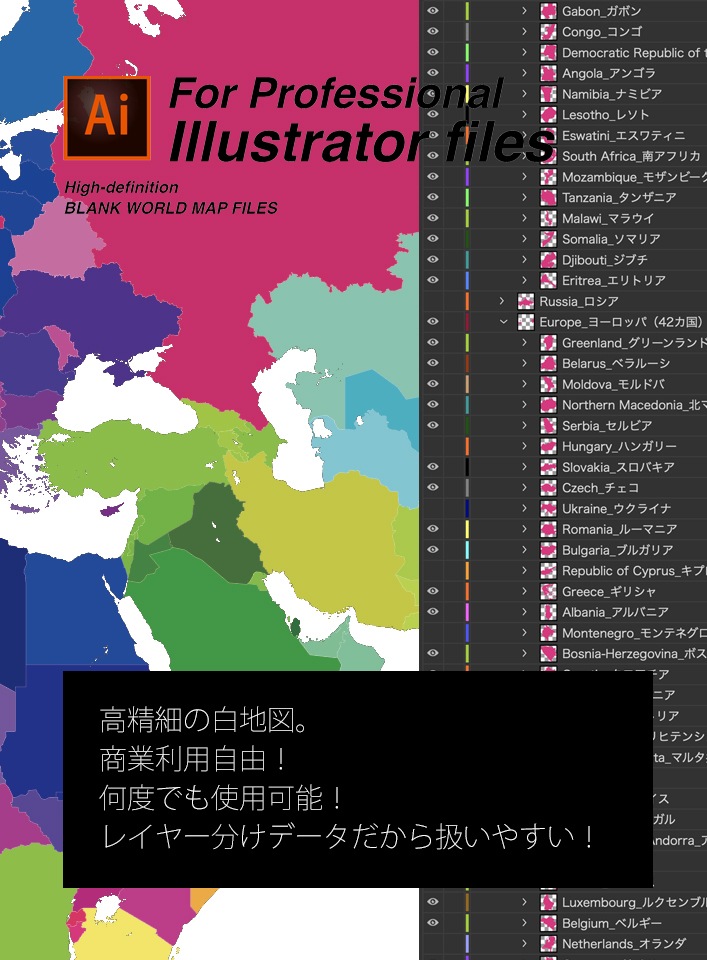
Task: Select the Angola_アンゴラ layer name
Action: pyautogui.click(x=608, y=73)
